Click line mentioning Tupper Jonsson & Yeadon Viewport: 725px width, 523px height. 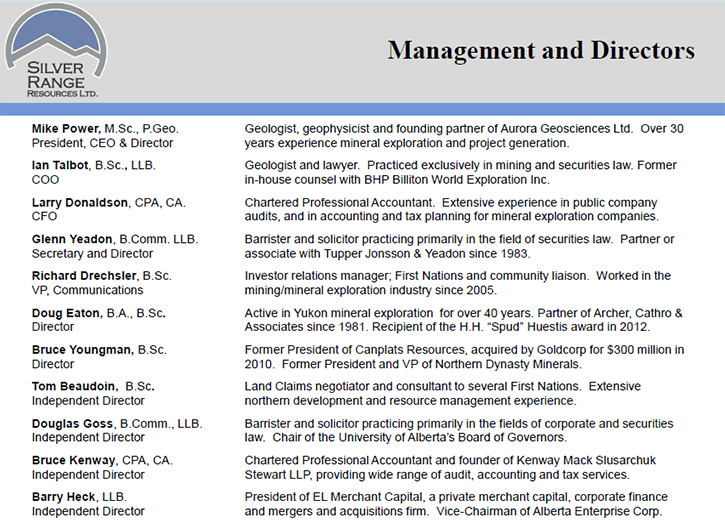click(x=387, y=253)
